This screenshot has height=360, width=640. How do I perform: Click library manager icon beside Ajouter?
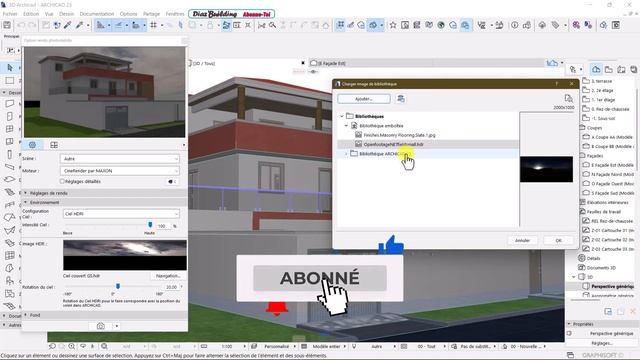click(401, 99)
